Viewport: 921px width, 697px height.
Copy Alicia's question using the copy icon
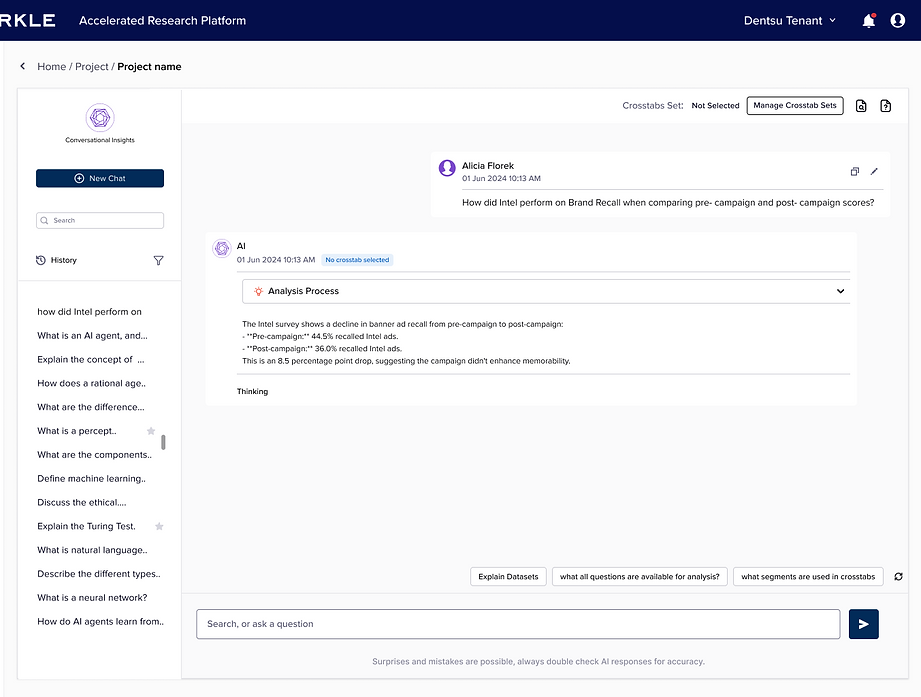(855, 171)
